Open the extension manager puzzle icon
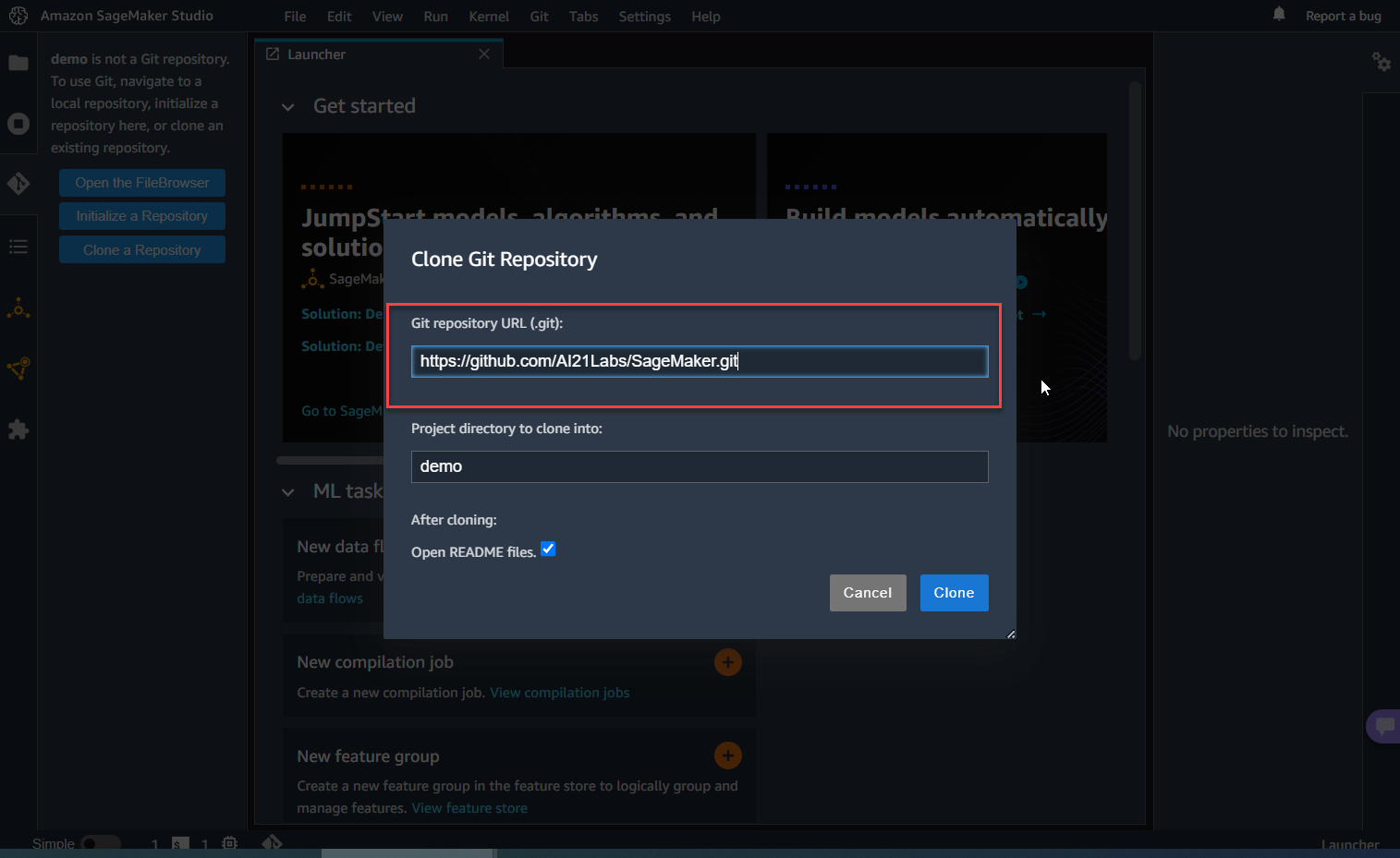This screenshot has width=1400, height=858. (18, 429)
